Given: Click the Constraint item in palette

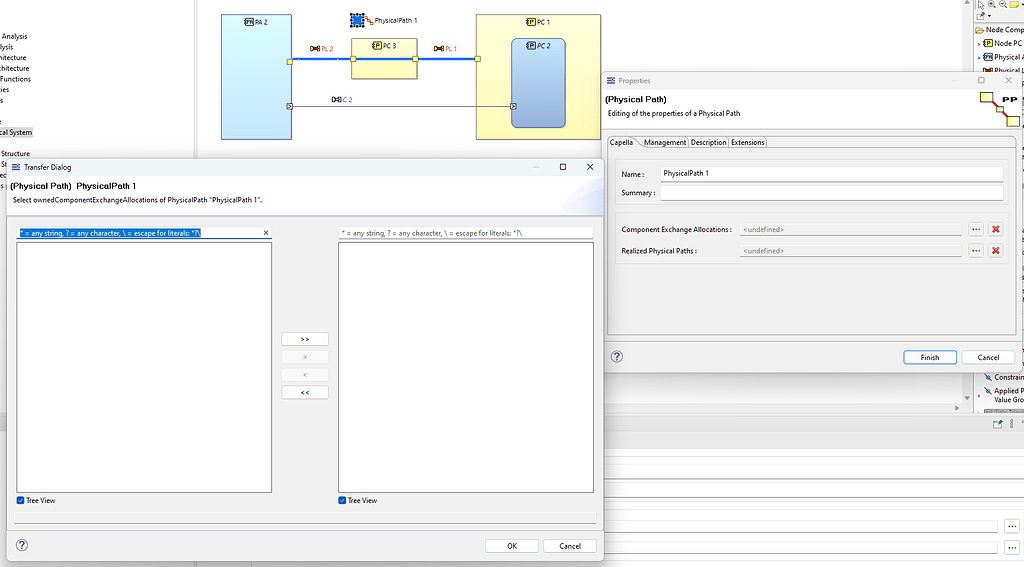Looking at the screenshot, I should point(1003,377).
